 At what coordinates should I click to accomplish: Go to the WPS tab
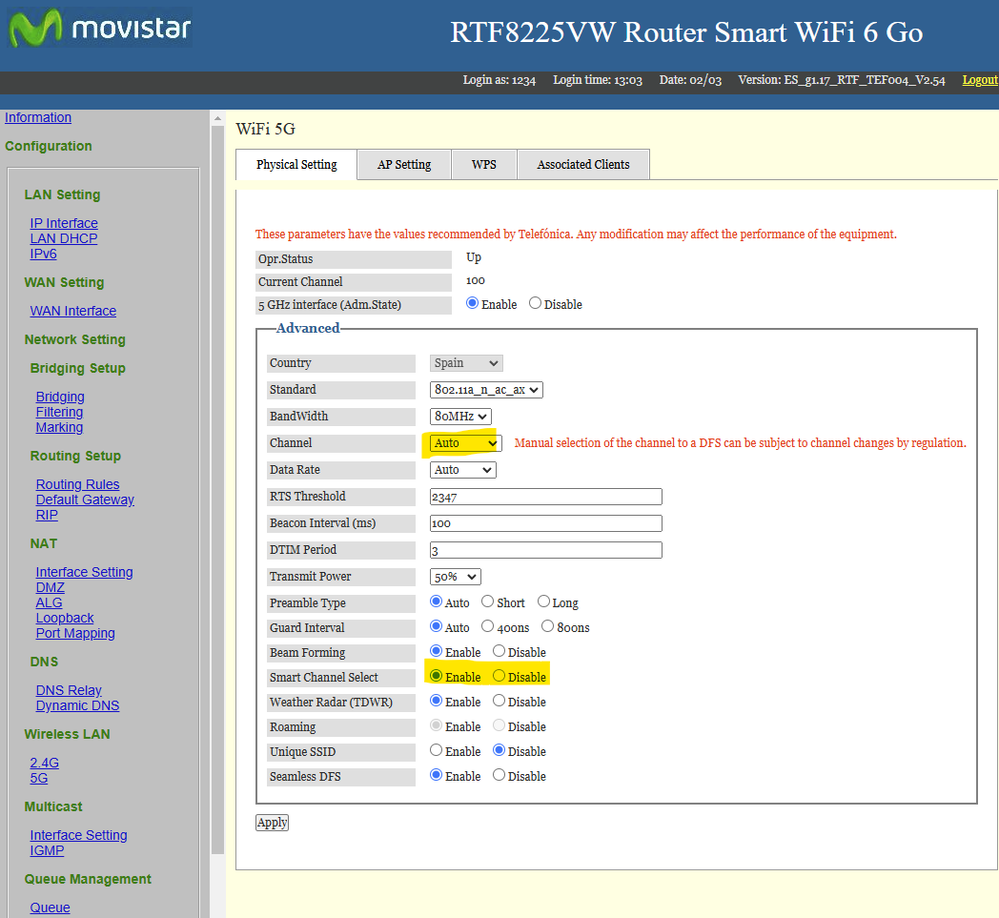coord(484,165)
